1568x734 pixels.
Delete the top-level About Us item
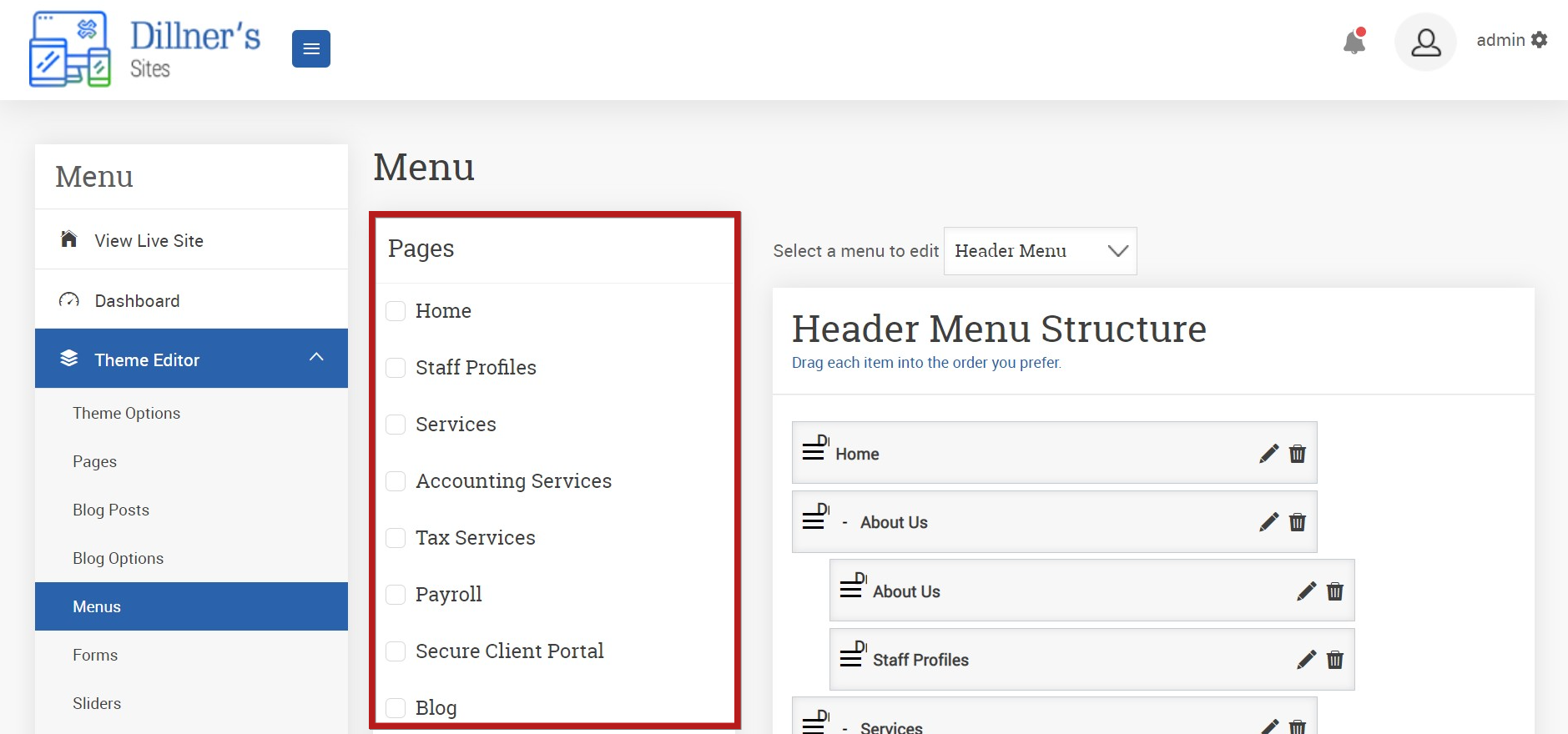coord(1298,522)
